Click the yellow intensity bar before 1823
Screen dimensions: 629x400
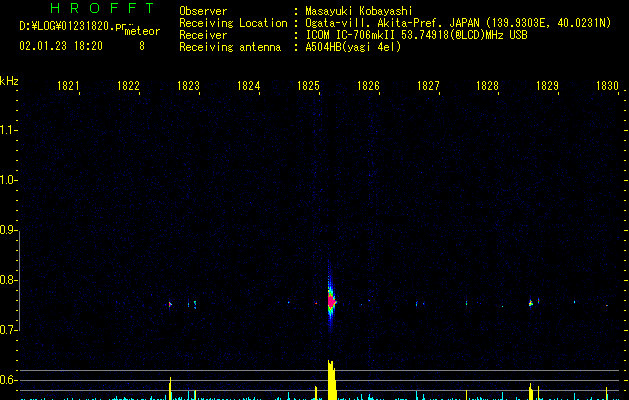coord(170,388)
